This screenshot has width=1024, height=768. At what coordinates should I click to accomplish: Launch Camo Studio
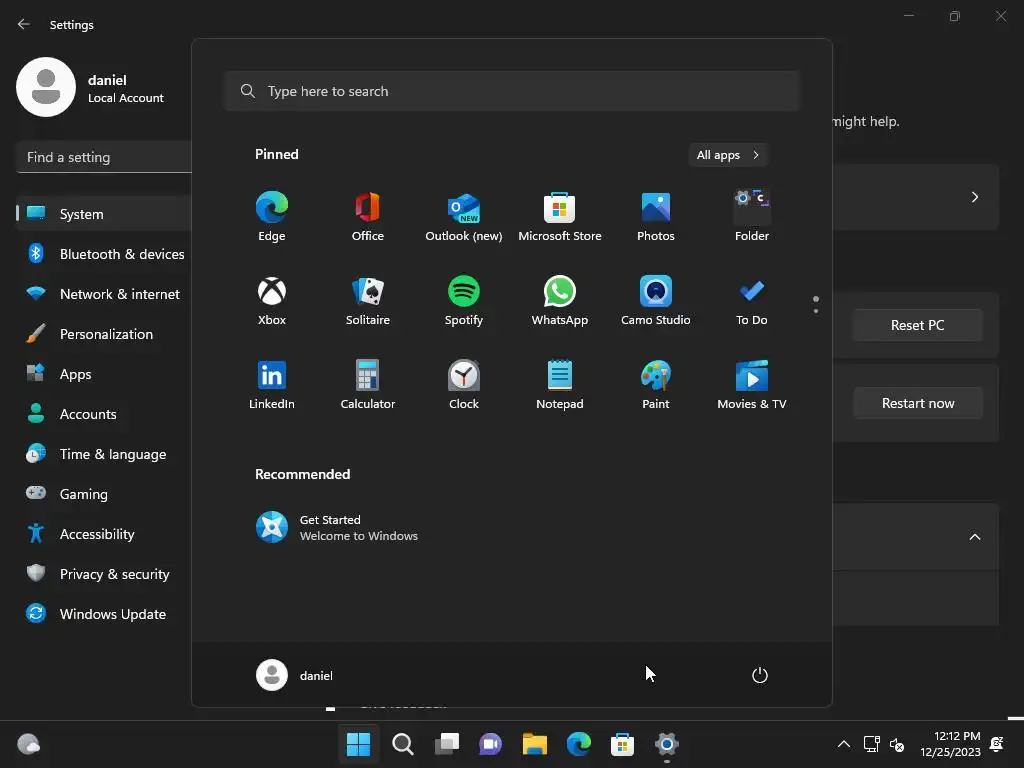click(656, 301)
